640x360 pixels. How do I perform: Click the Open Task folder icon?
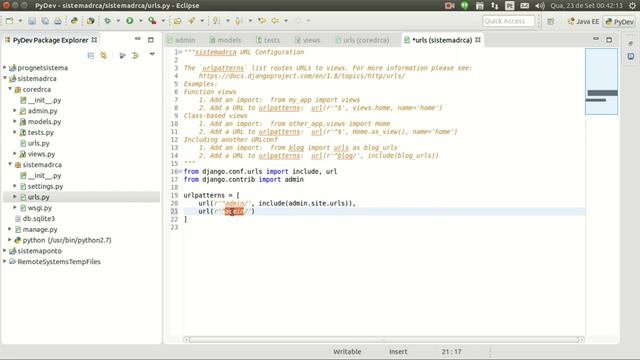pos(178,21)
